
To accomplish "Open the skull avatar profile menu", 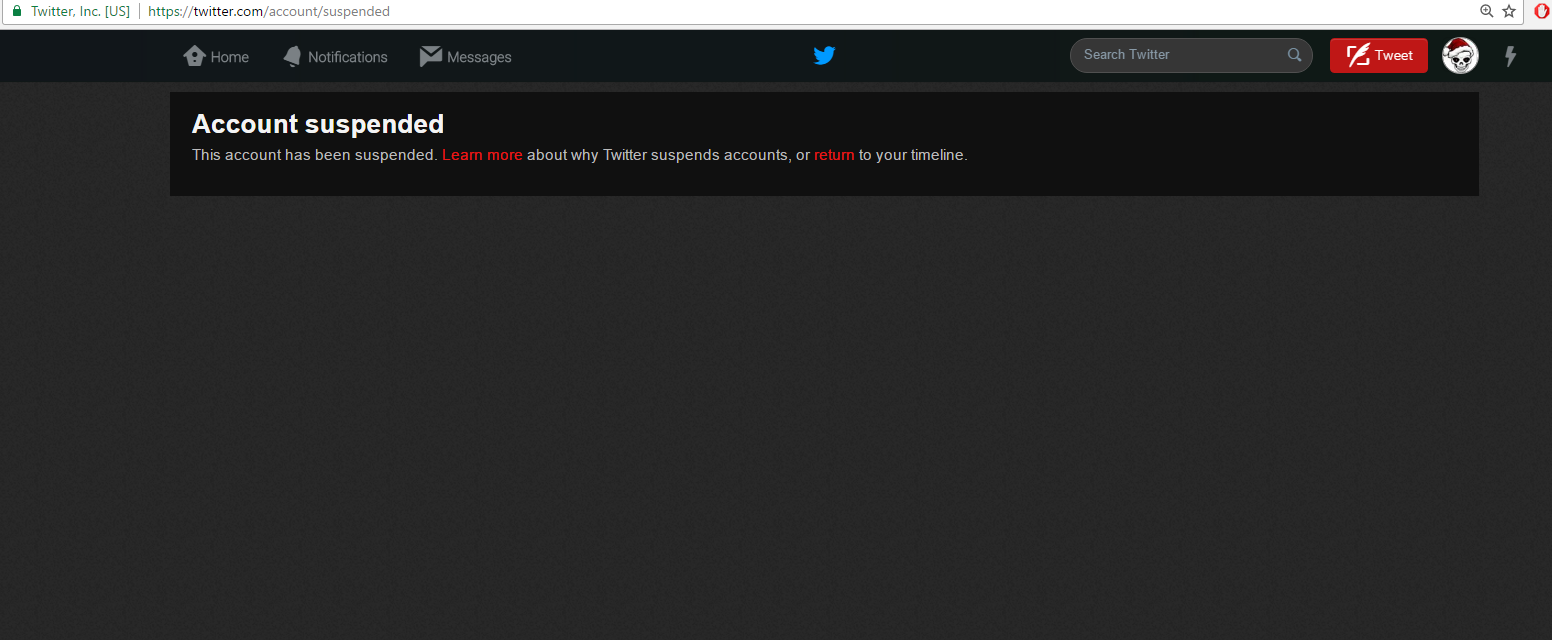I will pyautogui.click(x=1460, y=56).
